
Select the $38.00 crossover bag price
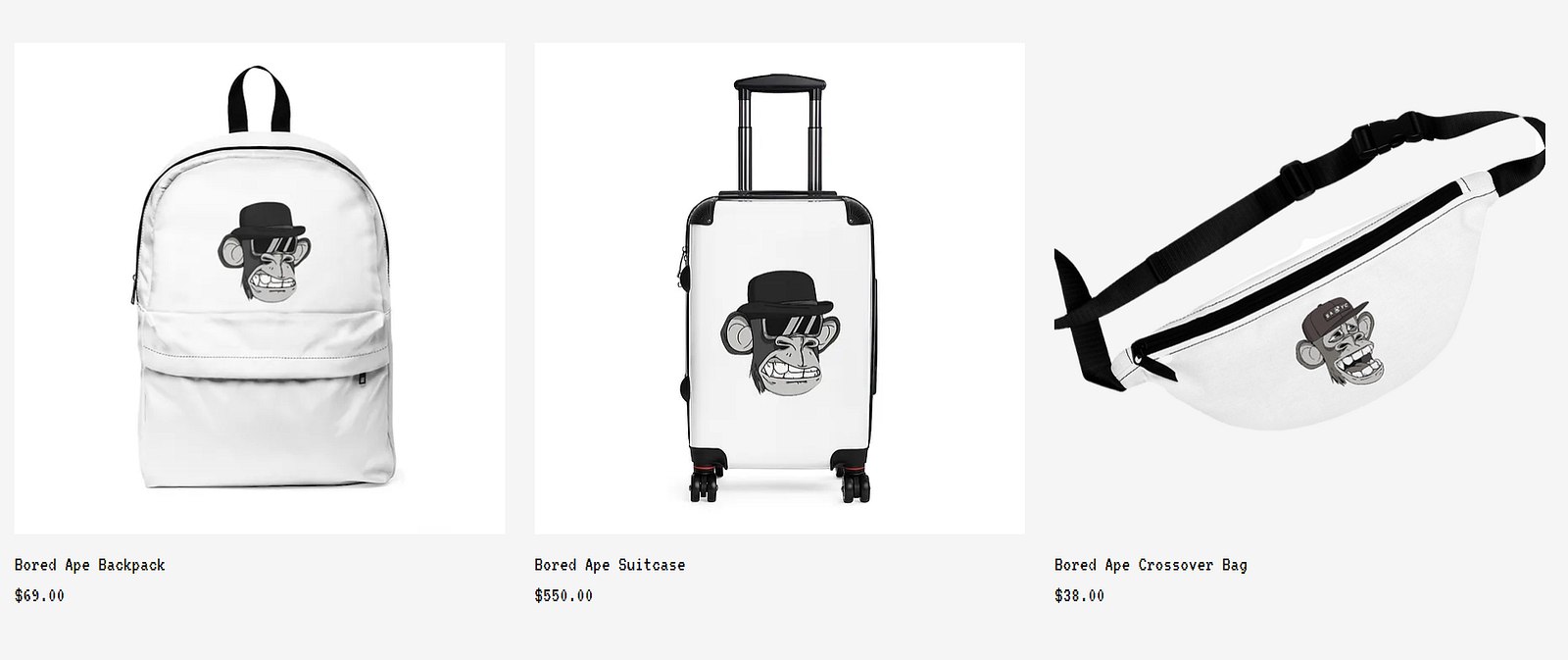pyautogui.click(x=1079, y=595)
